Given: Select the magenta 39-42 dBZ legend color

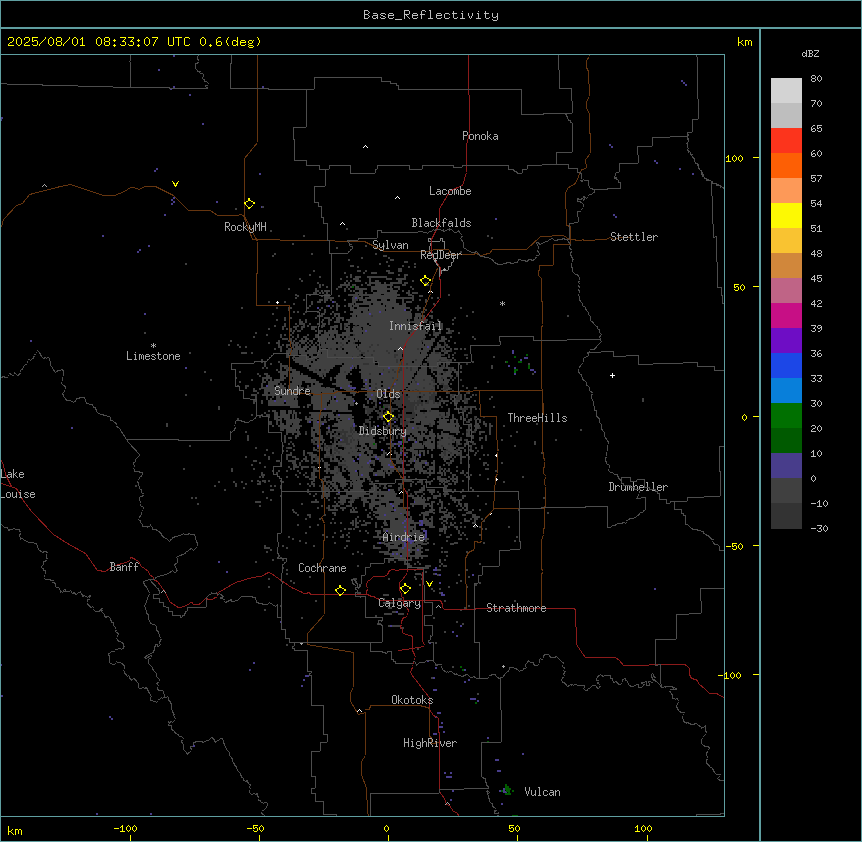Looking at the screenshot, I should [x=786, y=315].
